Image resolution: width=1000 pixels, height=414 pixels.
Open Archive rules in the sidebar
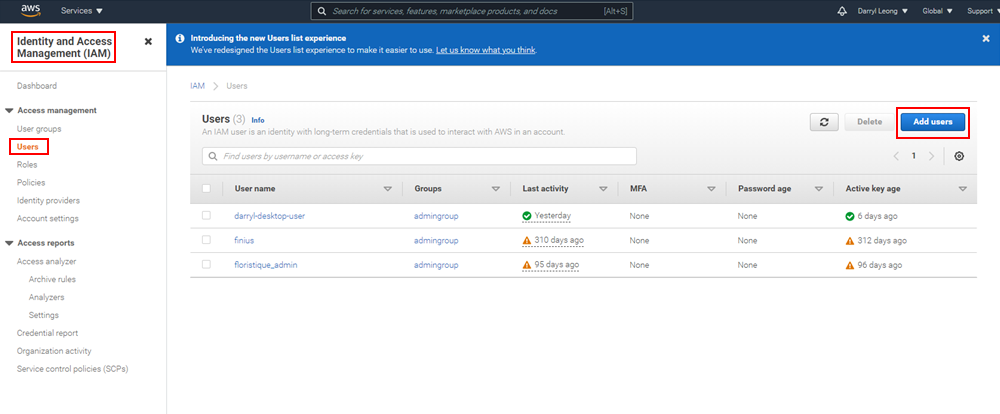click(x=52, y=279)
